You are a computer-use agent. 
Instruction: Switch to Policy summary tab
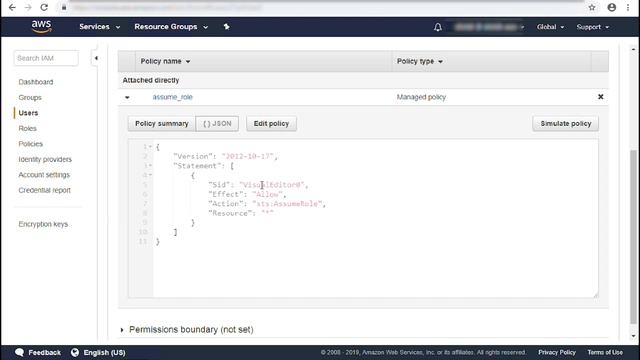[162, 124]
